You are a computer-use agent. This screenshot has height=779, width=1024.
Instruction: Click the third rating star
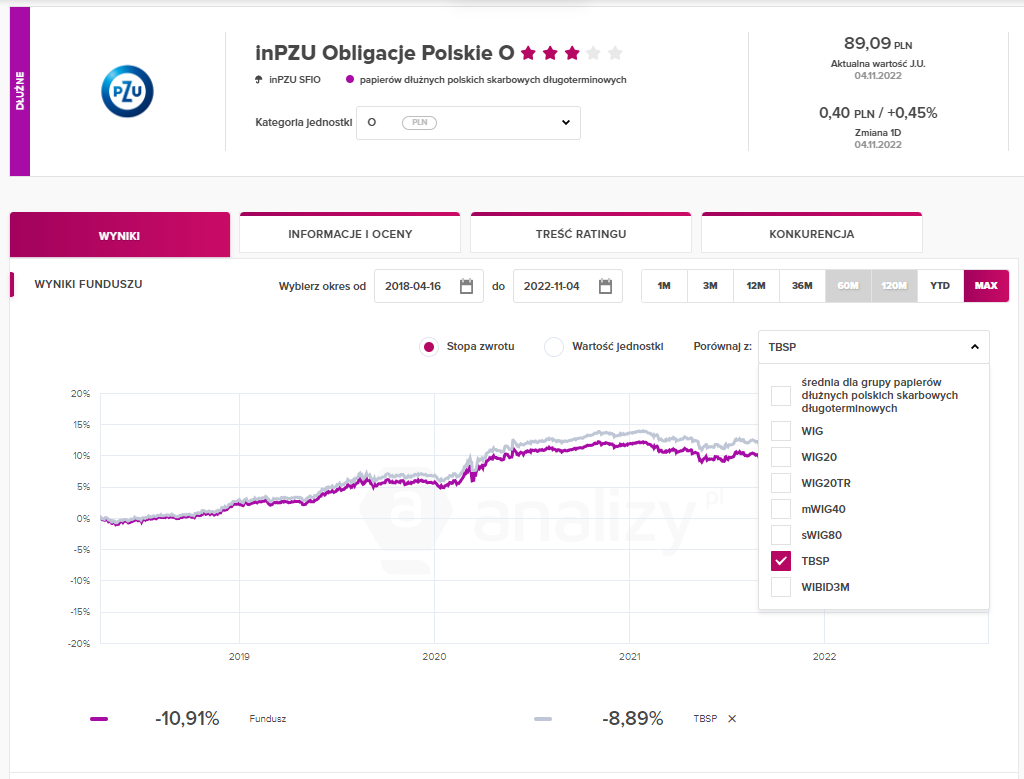(572, 53)
